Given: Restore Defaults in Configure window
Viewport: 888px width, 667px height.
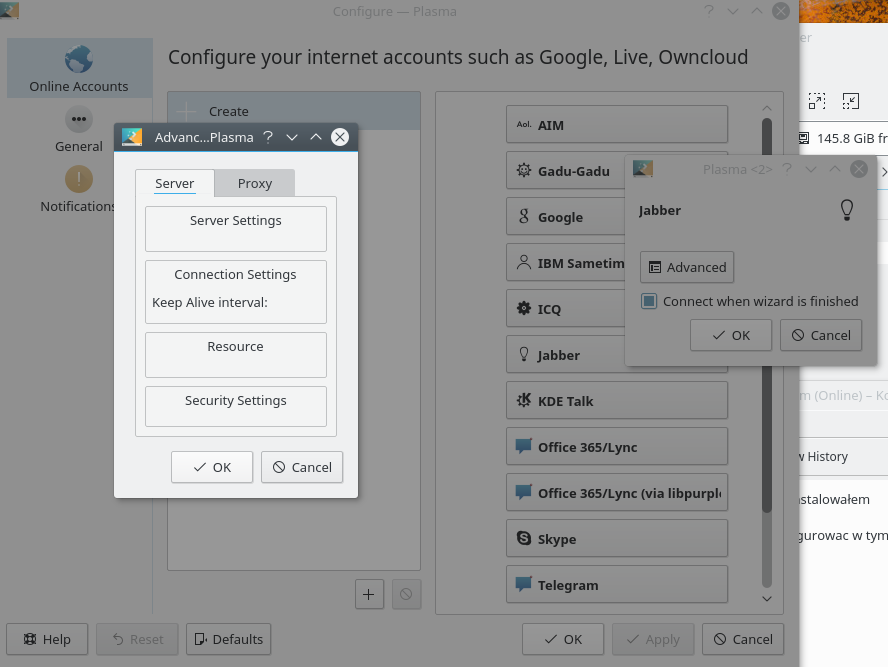Looking at the screenshot, I should coord(228,639).
